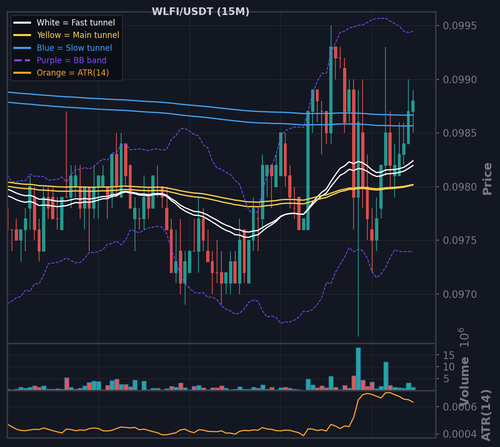The width and height of the screenshot is (500, 447).
Task: Click the Price axis title
Action: [487, 179]
